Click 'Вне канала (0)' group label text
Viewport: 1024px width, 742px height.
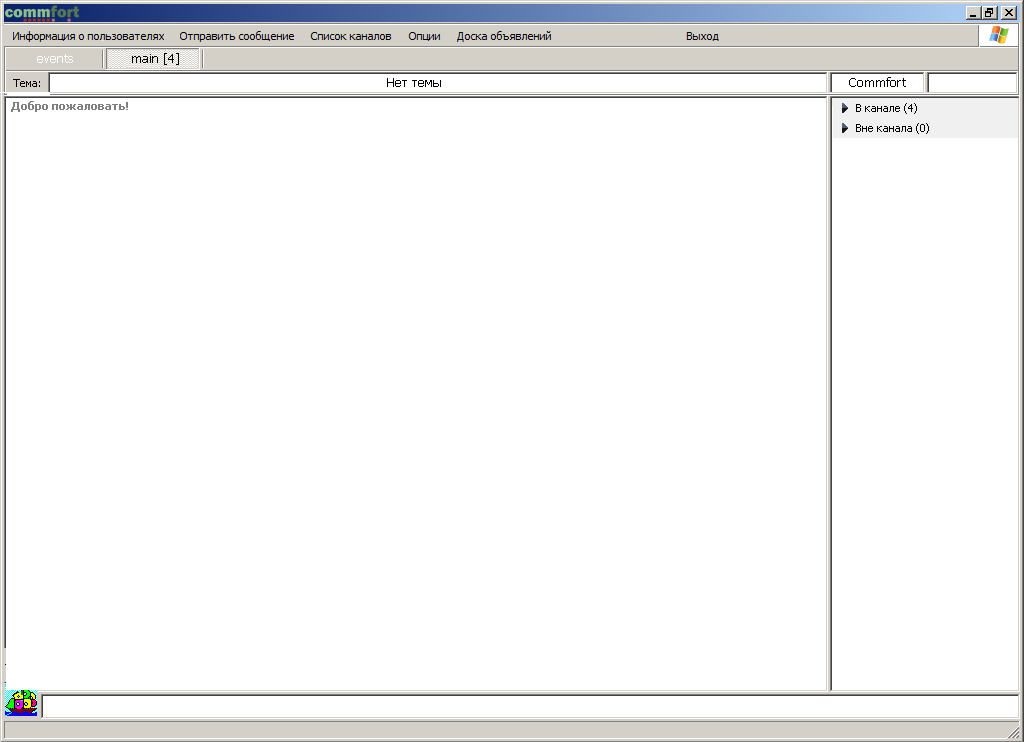pyautogui.click(x=891, y=128)
